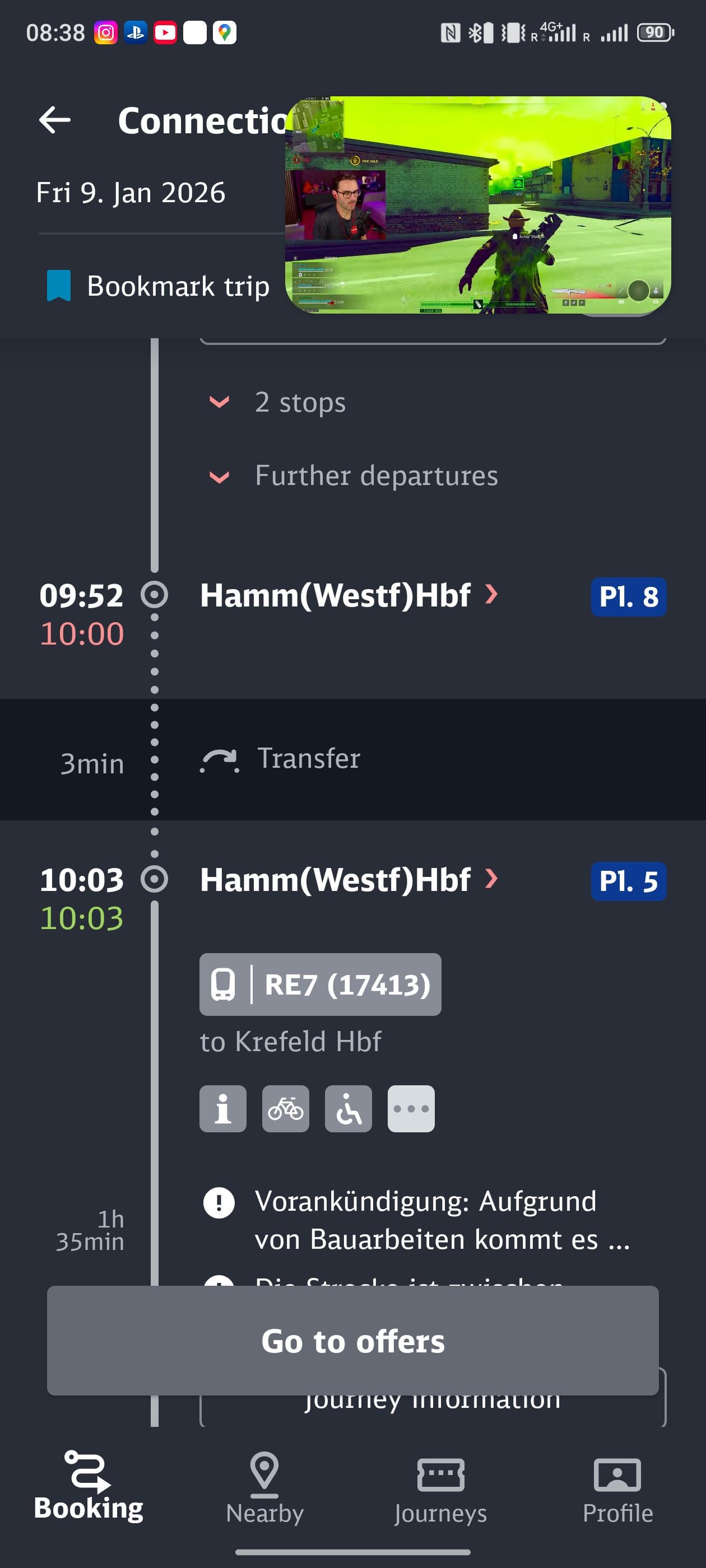Tap the wheelchair accessibility icon
Image resolution: width=706 pixels, height=1568 pixels.
(x=349, y=1108)
